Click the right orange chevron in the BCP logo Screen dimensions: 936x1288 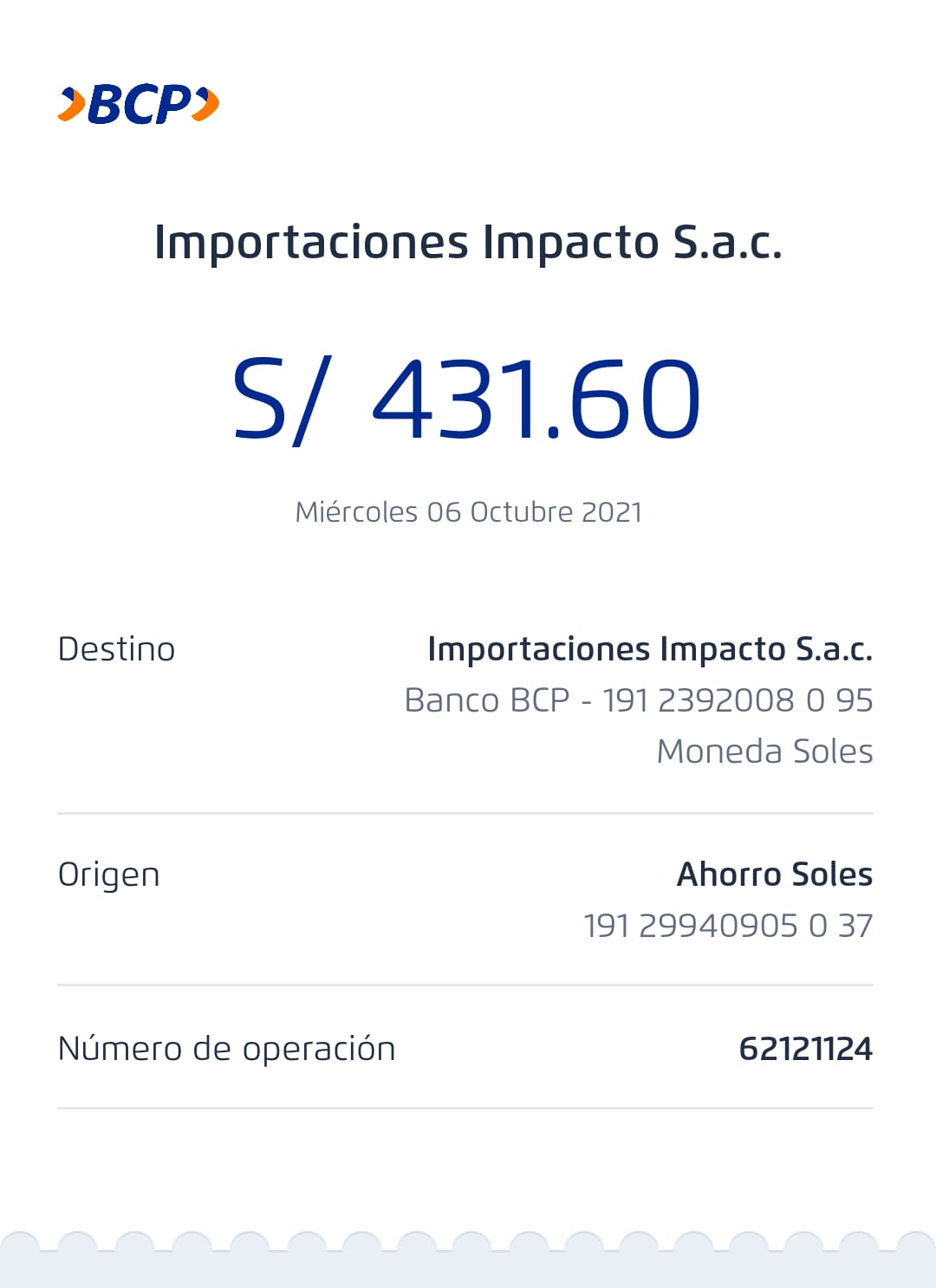(x=206, y=104)
